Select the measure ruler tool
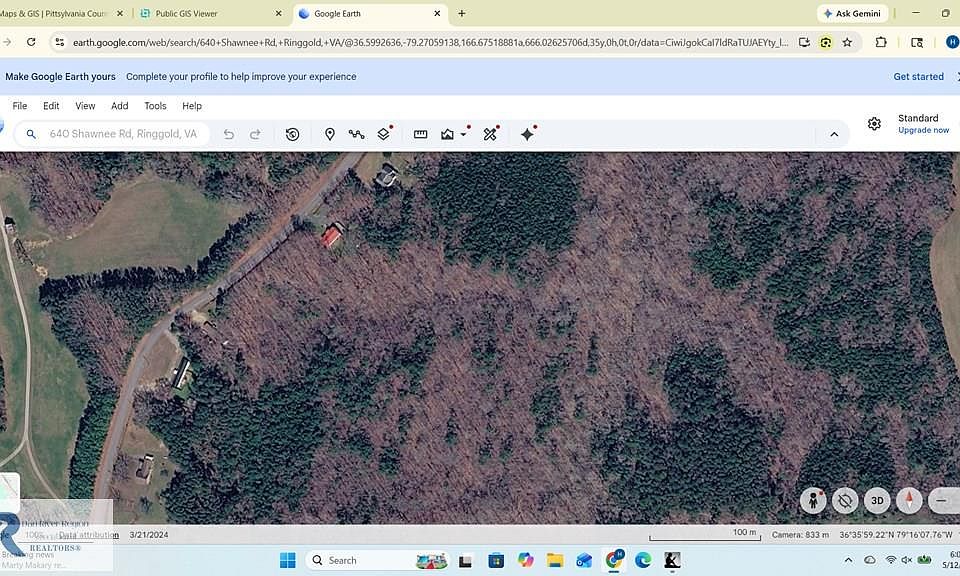 421,134
